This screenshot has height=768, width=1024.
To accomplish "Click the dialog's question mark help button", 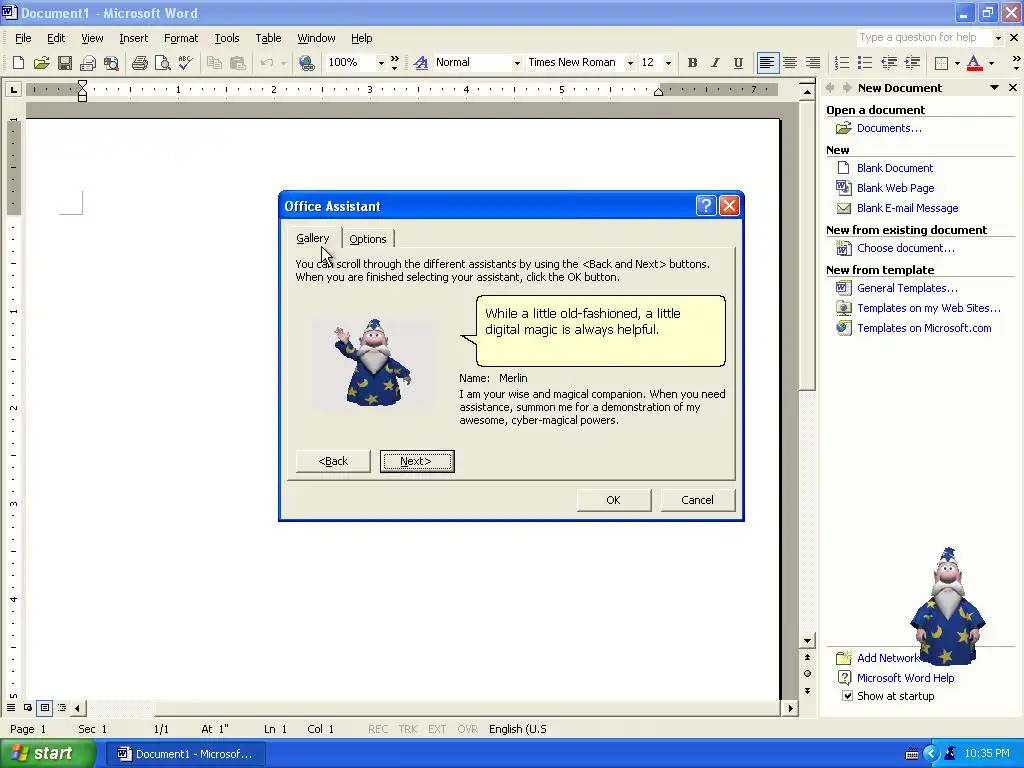I will click(706, 206).
